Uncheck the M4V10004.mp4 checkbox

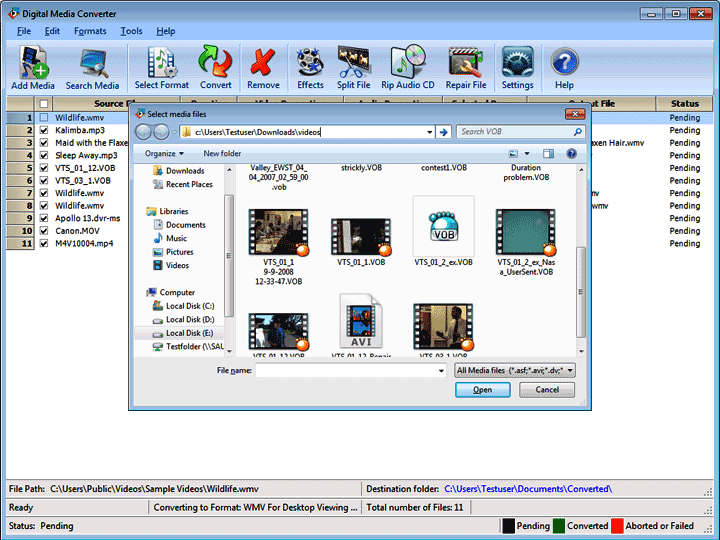[44, 243]
